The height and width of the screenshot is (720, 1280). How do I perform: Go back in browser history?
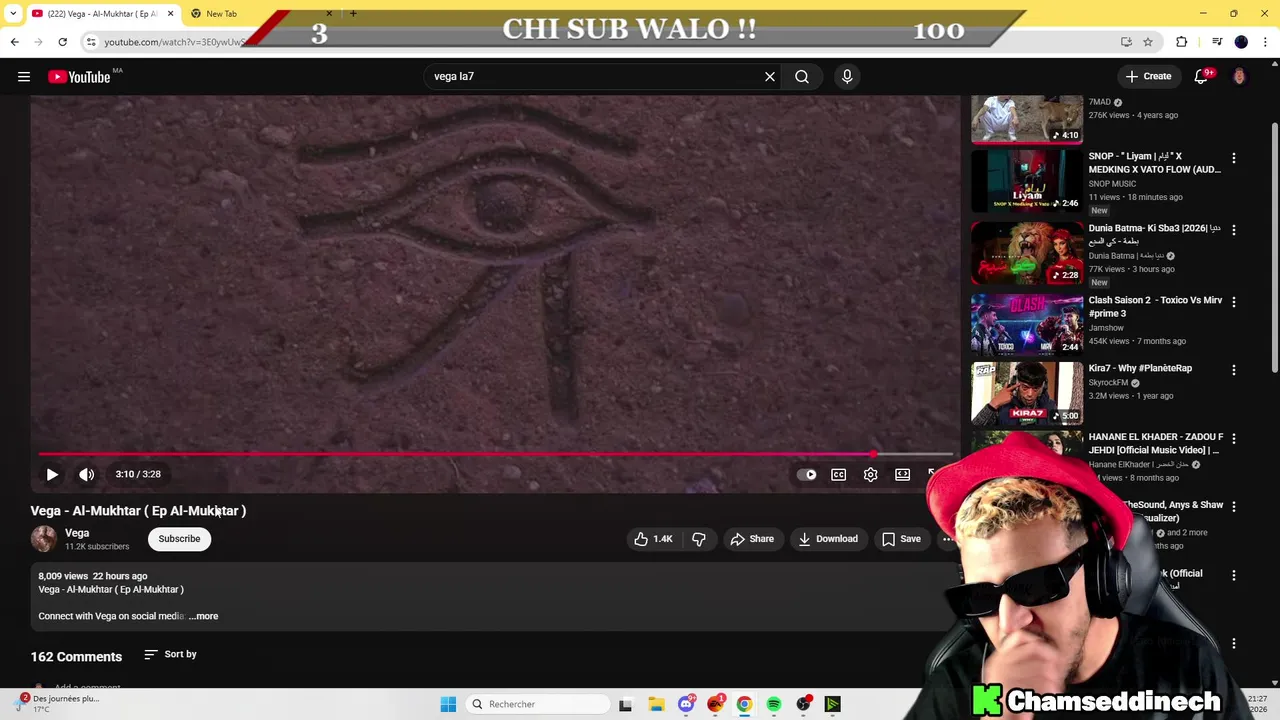click(14, 42)
